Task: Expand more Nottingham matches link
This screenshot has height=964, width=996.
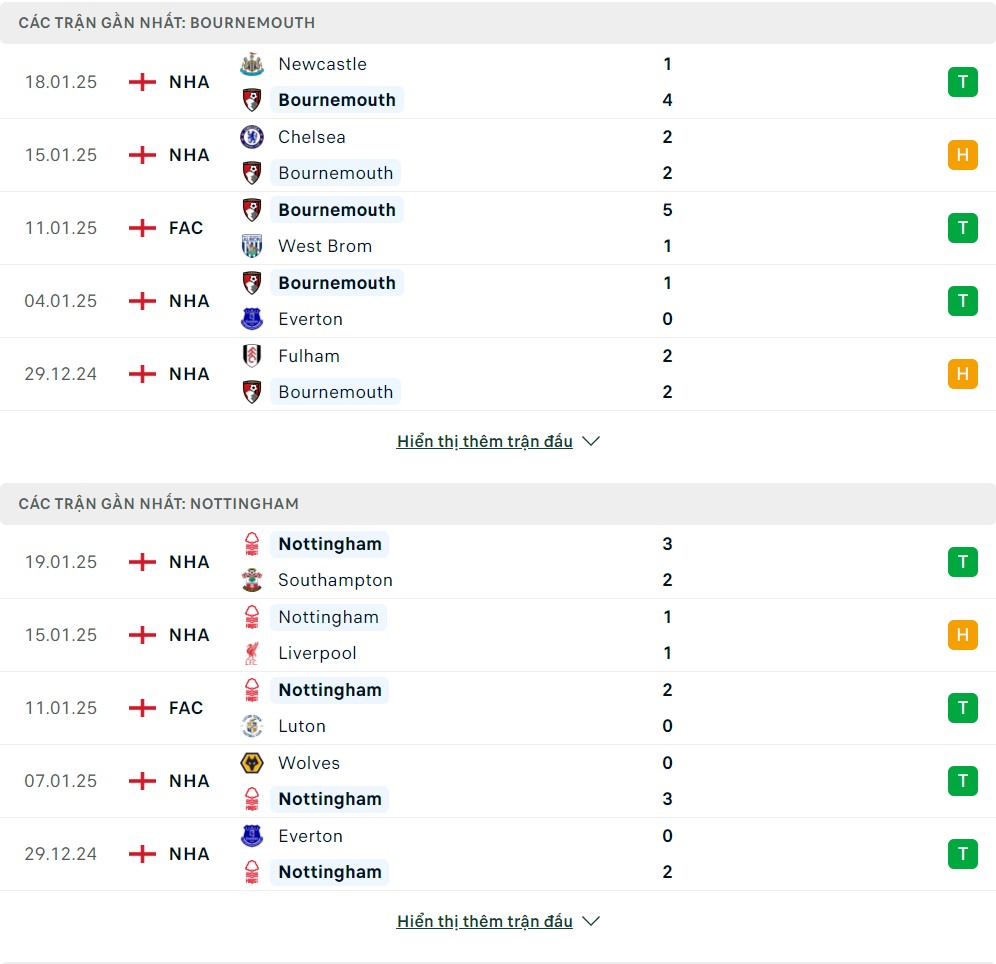Action: (485, 921)
